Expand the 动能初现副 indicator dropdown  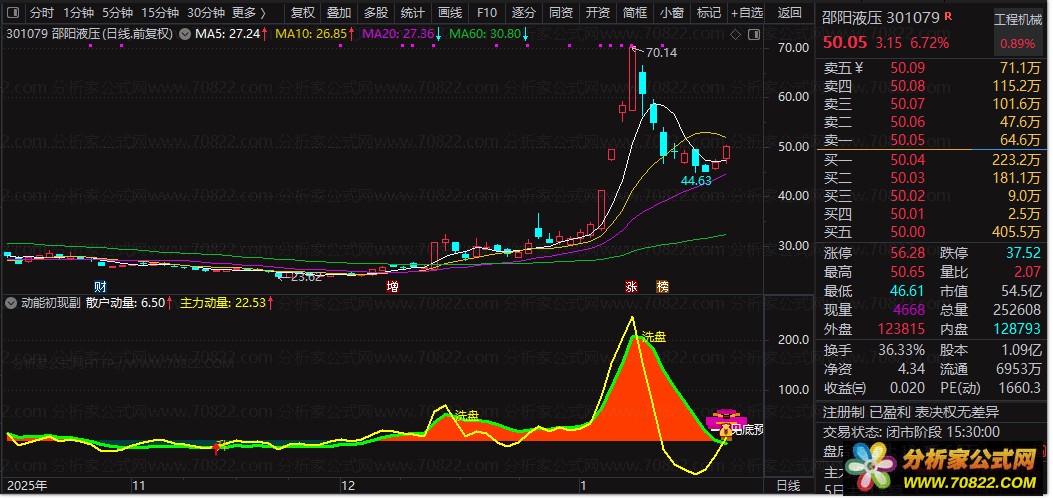[x=10, y=303]
